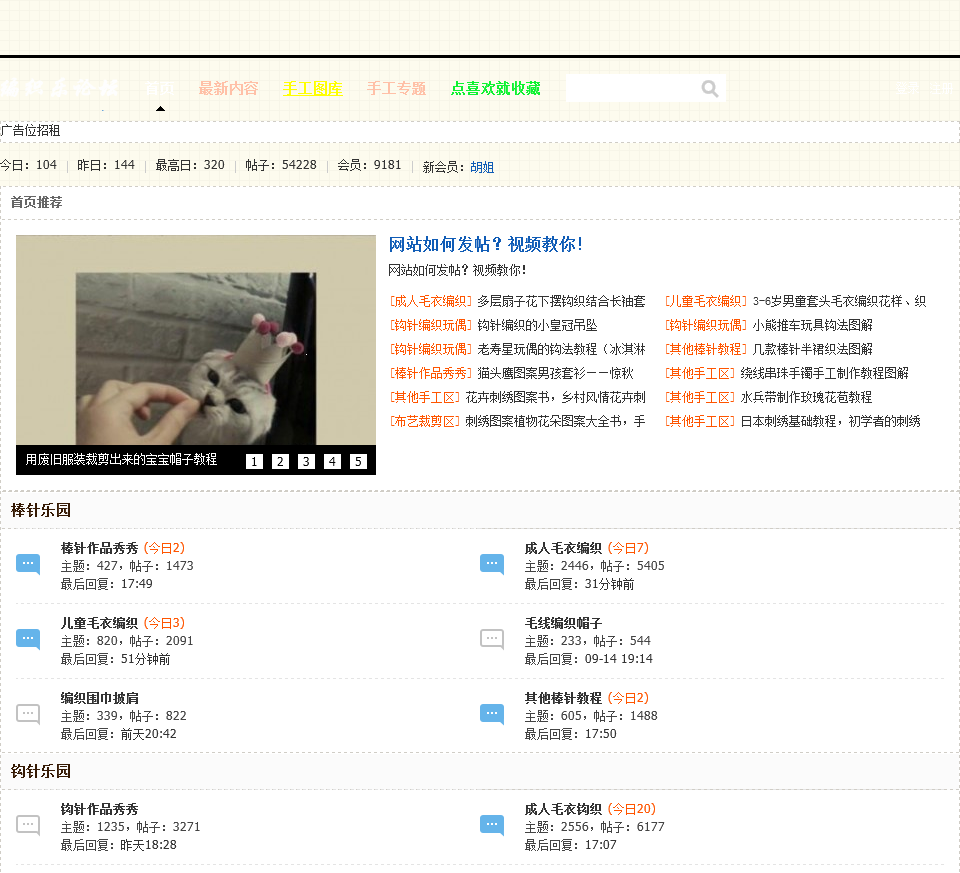The width and height of the screenshot is (960, 873).
Task: Open post 几款棒针半裙织法图解
Action: pyautogui.click(x=812, y=349)
